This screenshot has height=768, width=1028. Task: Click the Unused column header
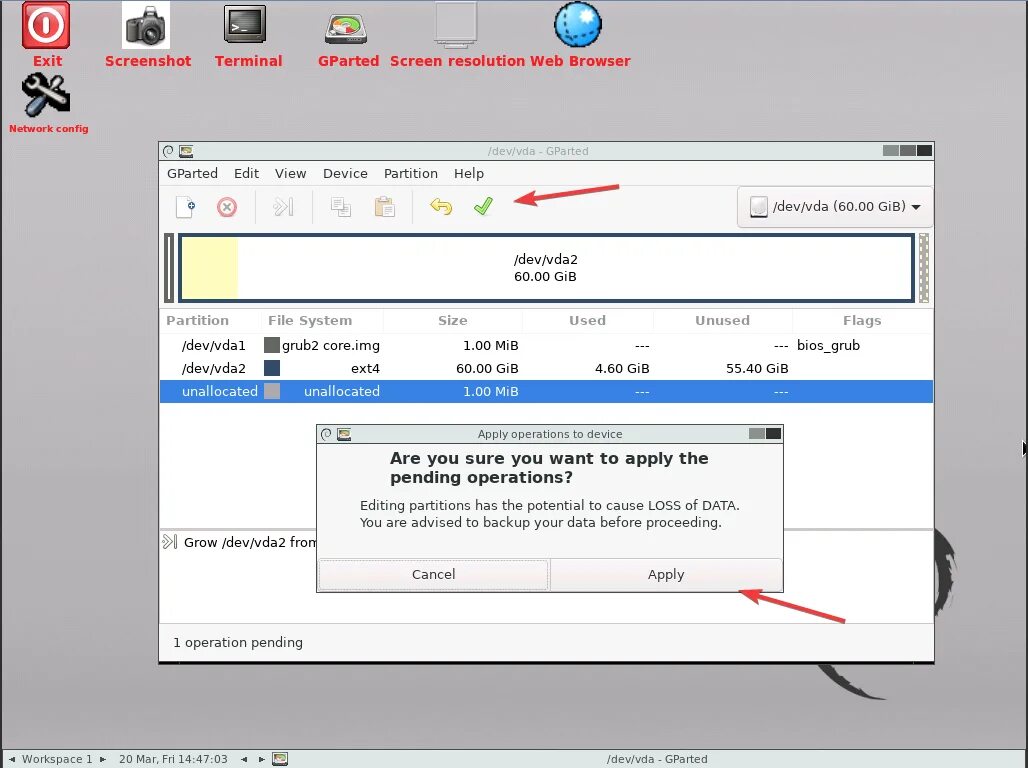point(722,321)
